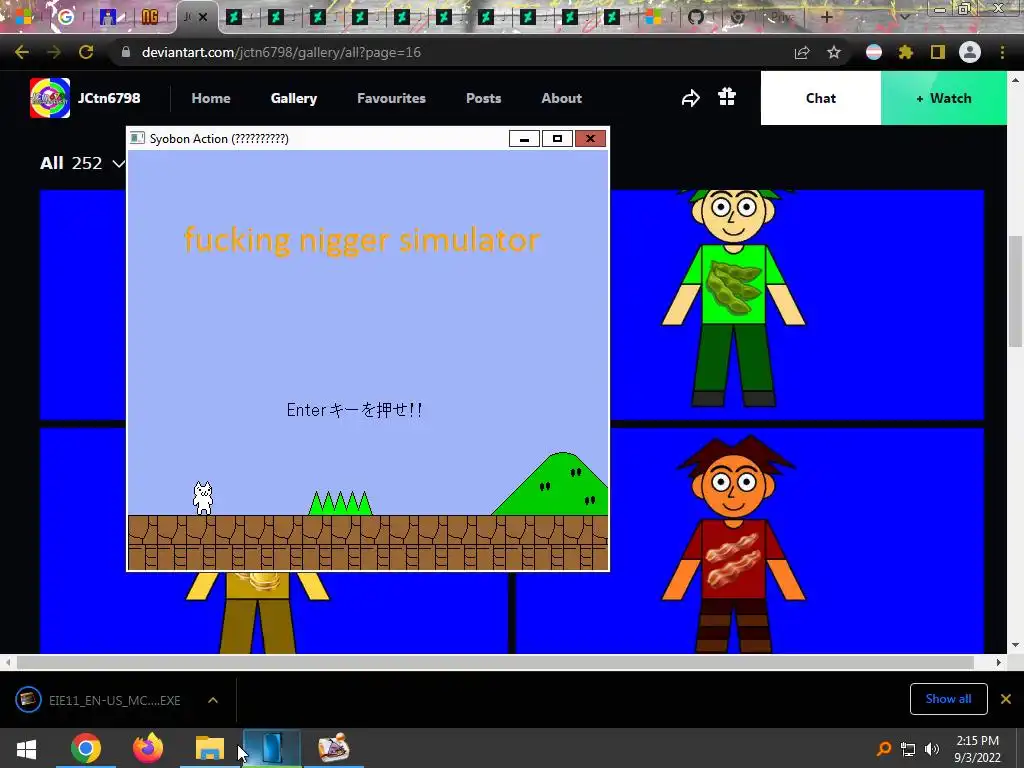Open Chrome's three-dot menu

(1002, 52)
